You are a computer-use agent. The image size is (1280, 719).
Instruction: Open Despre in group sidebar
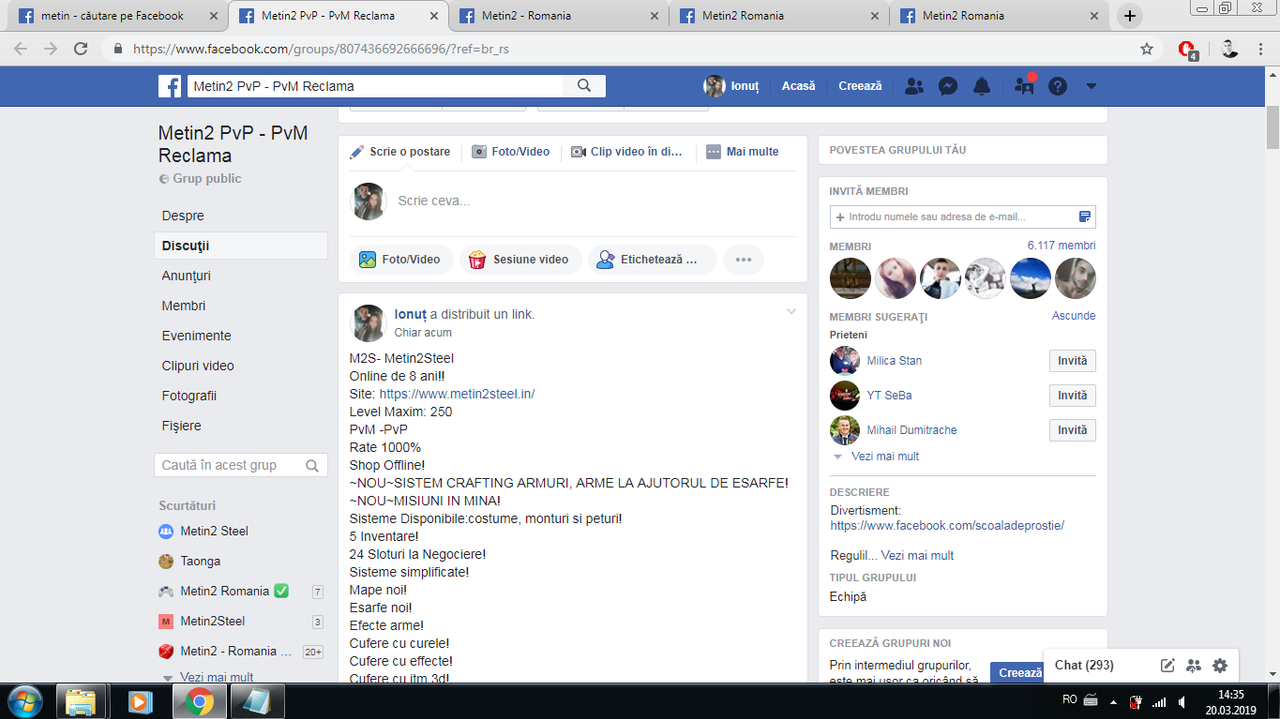[183, 215]
